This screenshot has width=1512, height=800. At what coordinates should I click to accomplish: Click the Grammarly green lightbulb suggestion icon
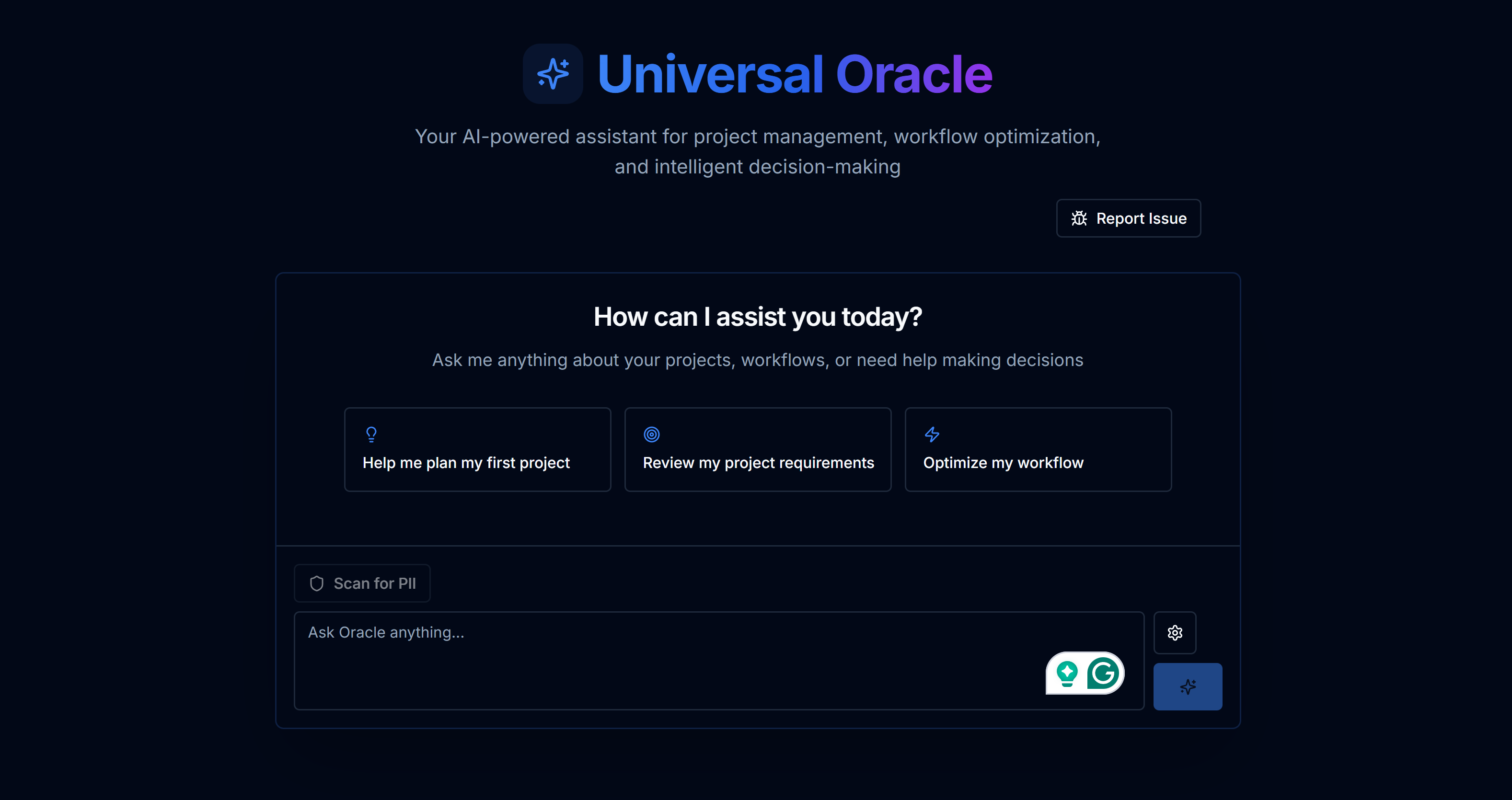coord(1068,674)
